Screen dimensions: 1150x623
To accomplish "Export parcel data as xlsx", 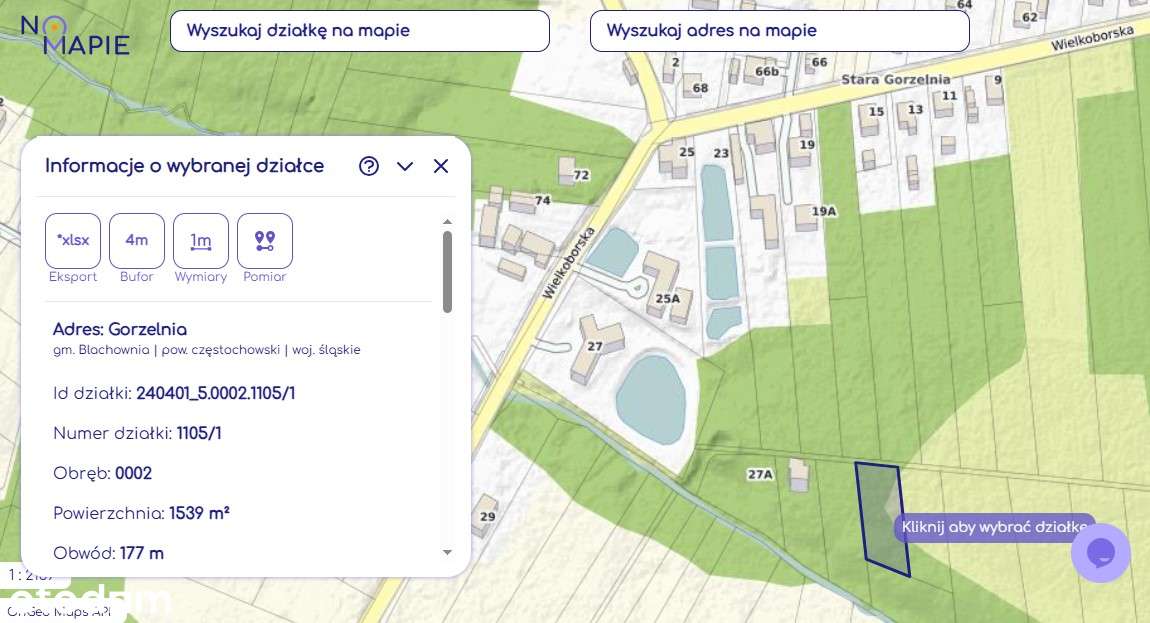I will (73, 241).
